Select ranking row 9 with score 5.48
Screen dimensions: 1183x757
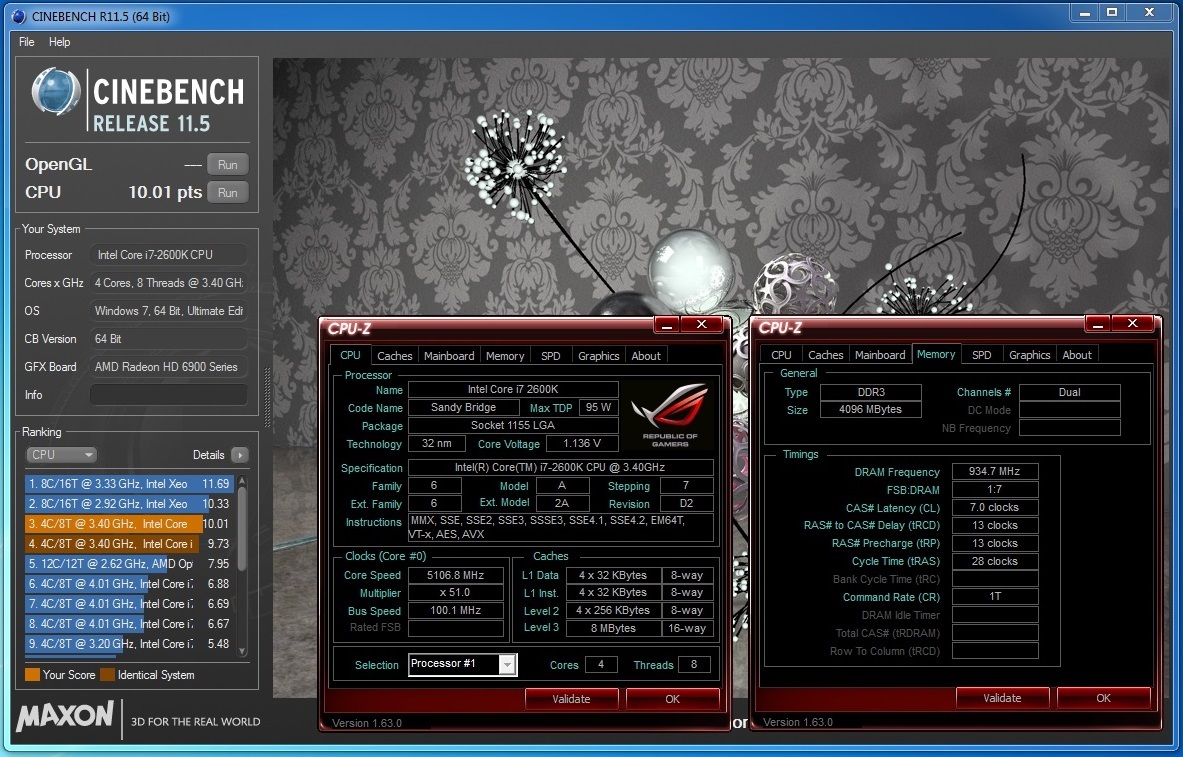coord(129,644)
